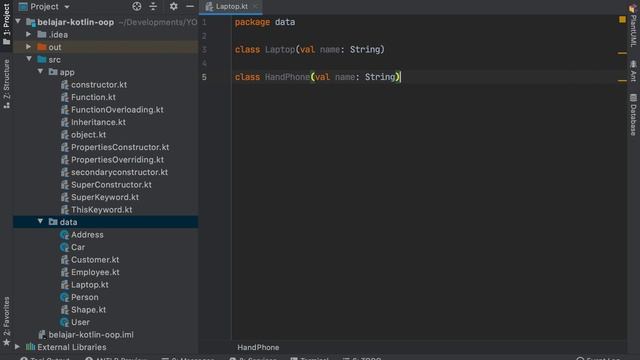Open constructor.kt file
Screen dimensions: 640x360
99,84
